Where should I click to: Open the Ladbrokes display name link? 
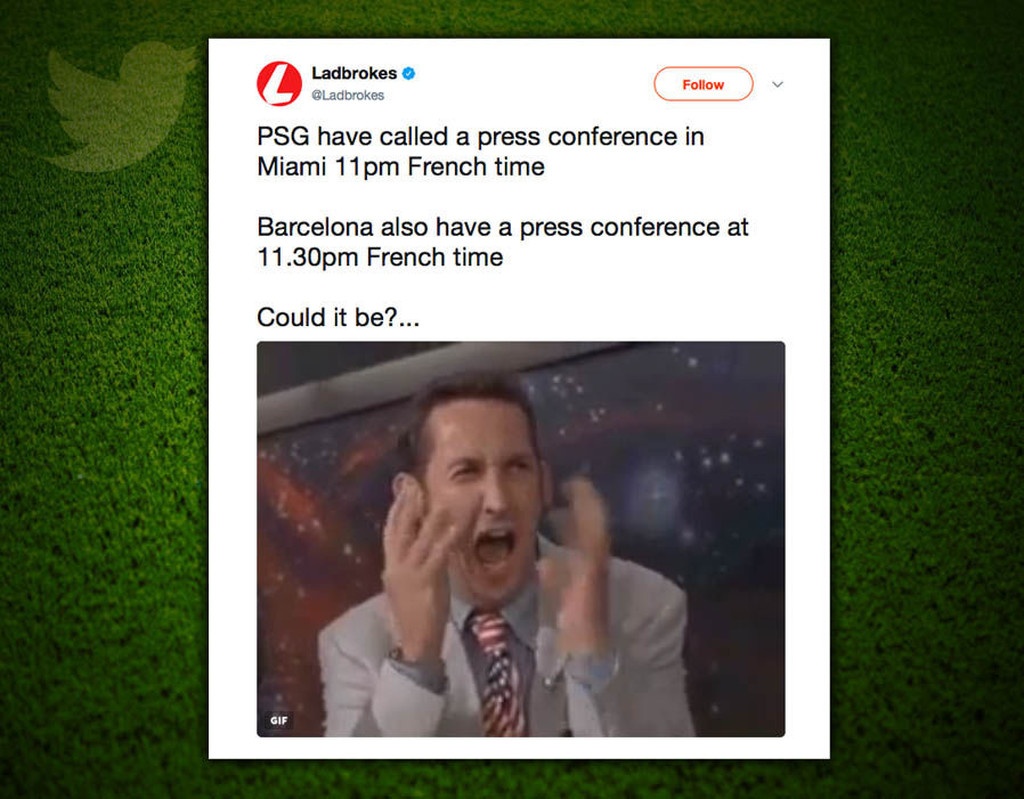coord(354,73)
